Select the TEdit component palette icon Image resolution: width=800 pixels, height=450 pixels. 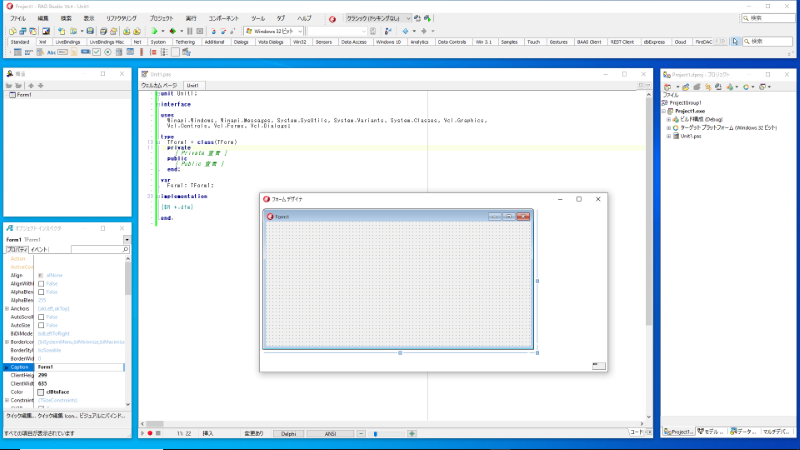62,52
